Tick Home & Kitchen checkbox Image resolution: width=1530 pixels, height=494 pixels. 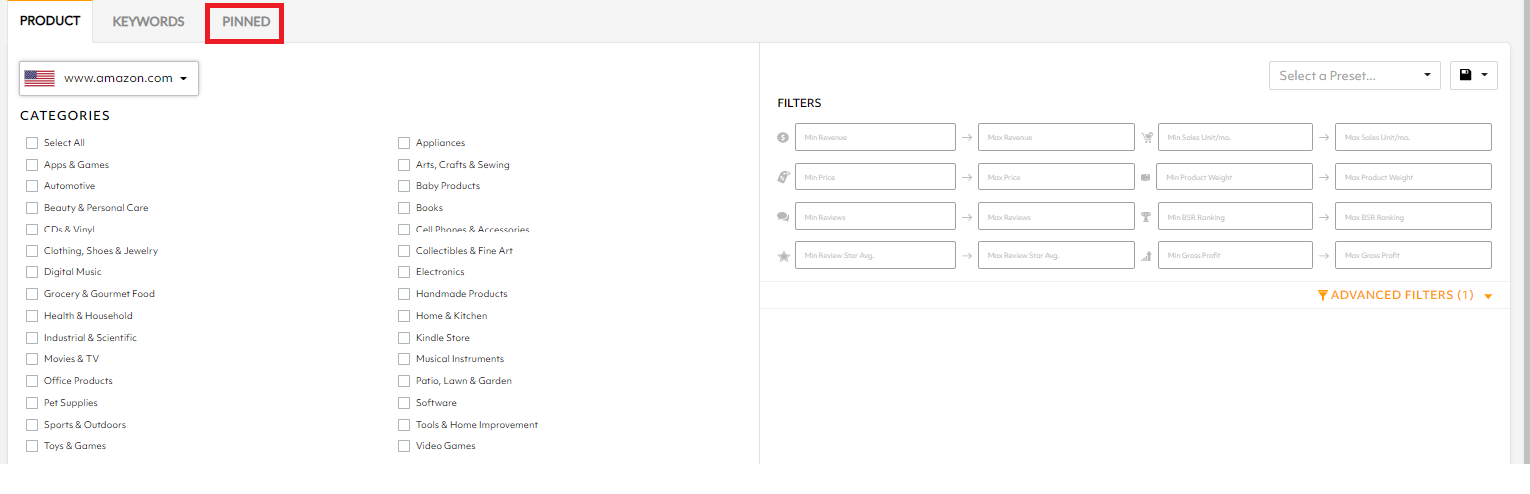404,316
